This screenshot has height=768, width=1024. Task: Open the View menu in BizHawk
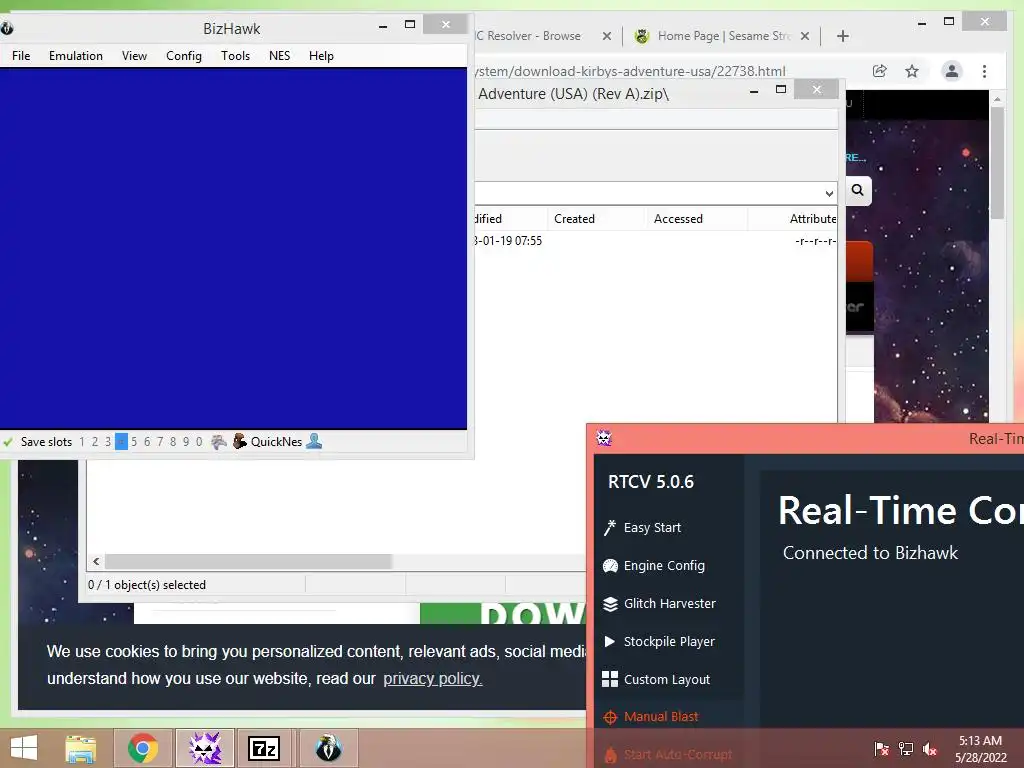(x=134, y=56)
